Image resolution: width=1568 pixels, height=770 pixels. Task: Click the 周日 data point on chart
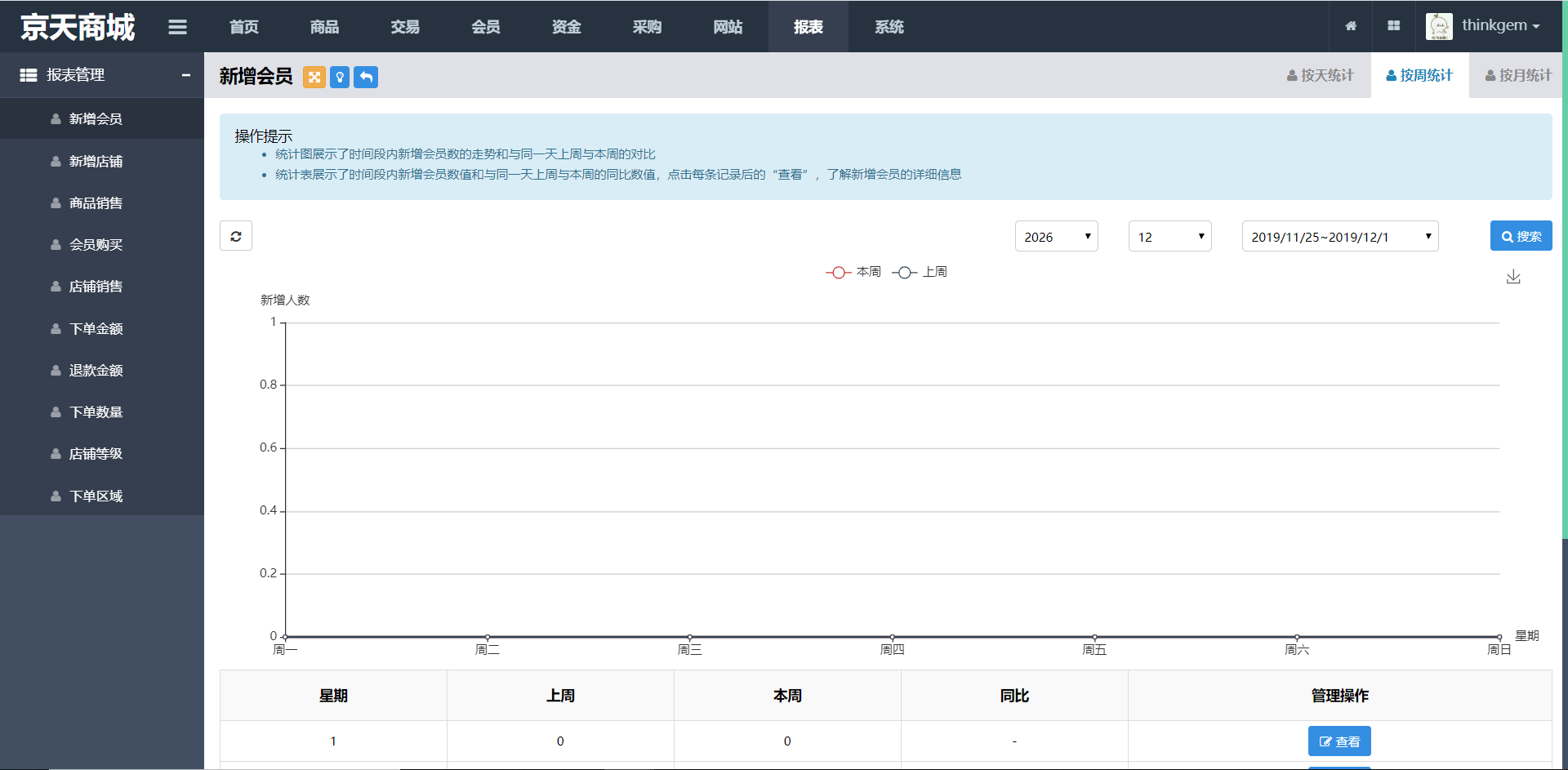click(x=1499, y=637)
